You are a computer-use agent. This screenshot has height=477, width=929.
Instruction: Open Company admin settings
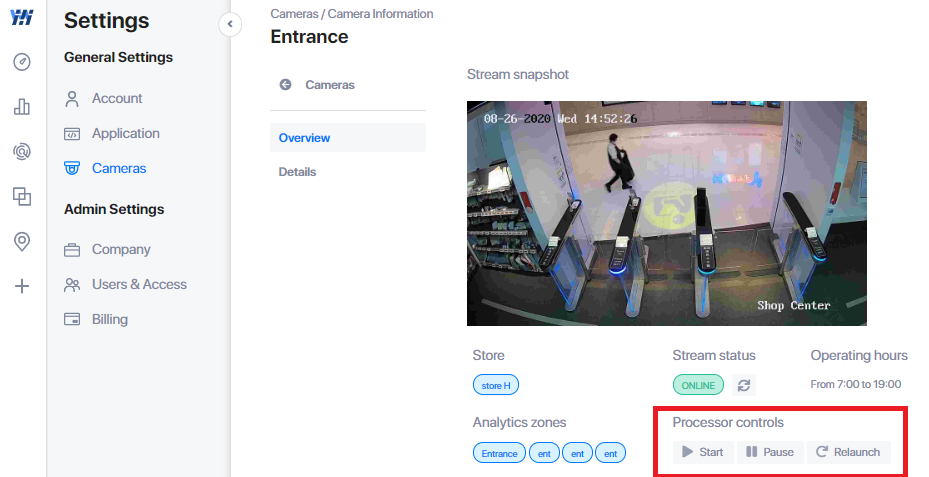coord(107,249)
